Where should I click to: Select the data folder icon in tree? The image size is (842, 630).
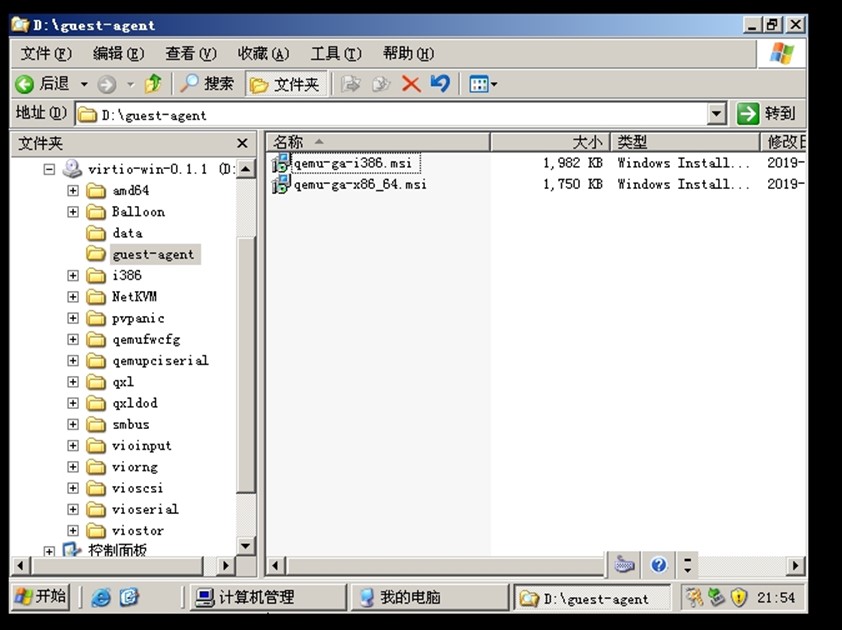96,233
